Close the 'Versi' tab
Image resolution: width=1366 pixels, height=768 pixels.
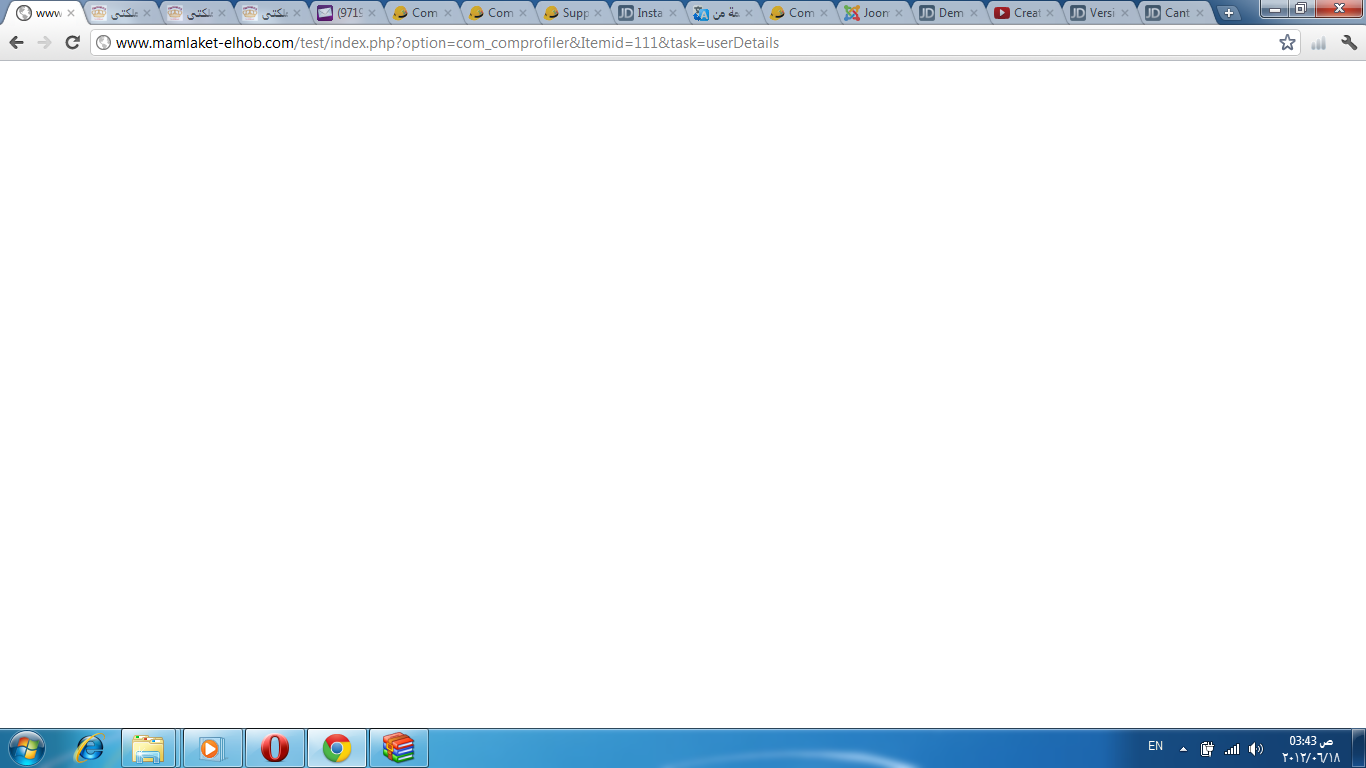click(x=1124, y=13)
